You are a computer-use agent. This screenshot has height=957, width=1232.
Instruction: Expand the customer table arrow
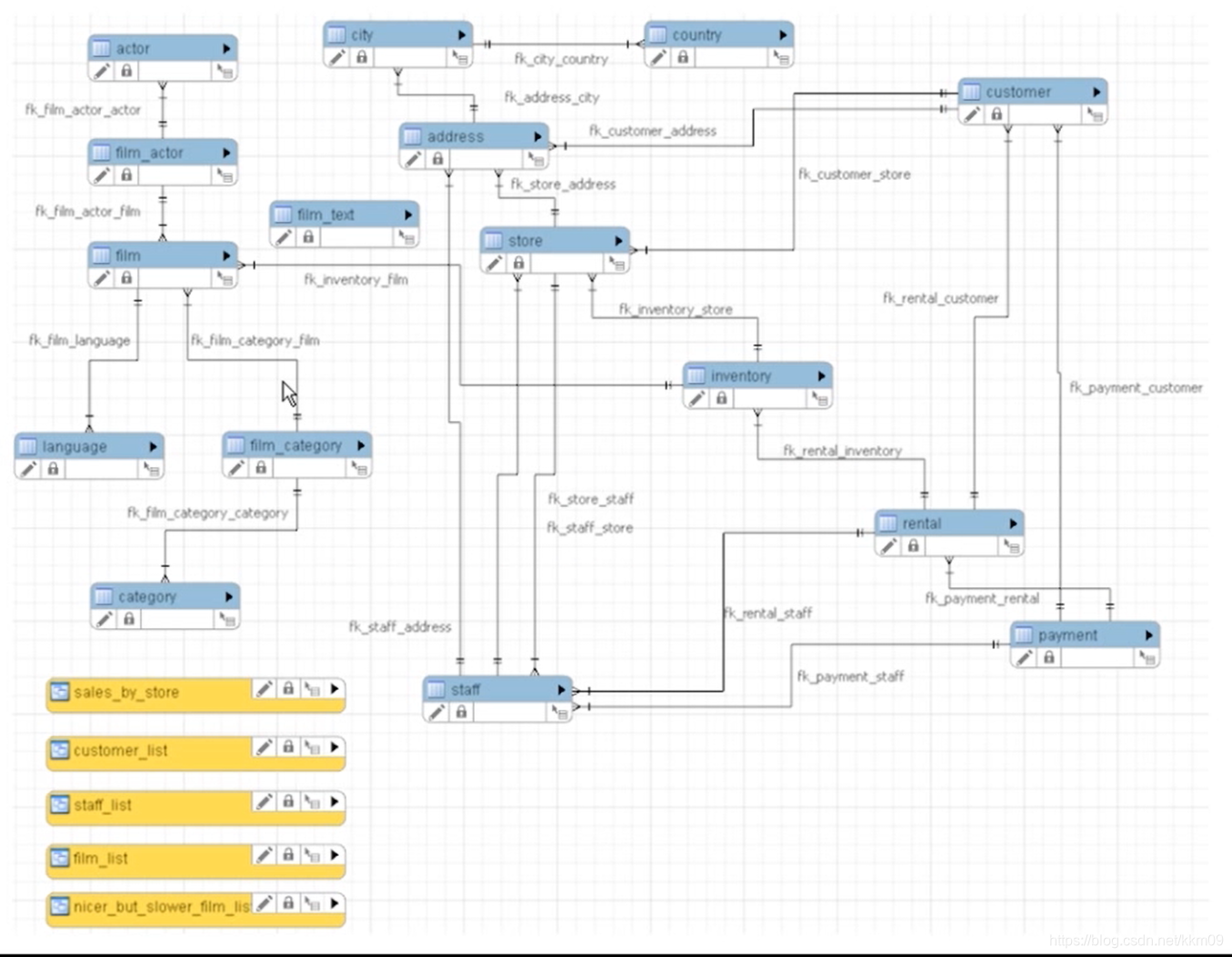click(1097, 92)
